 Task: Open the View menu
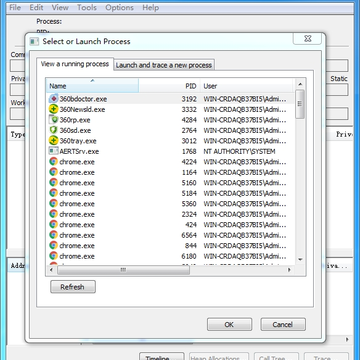(60, 7)
